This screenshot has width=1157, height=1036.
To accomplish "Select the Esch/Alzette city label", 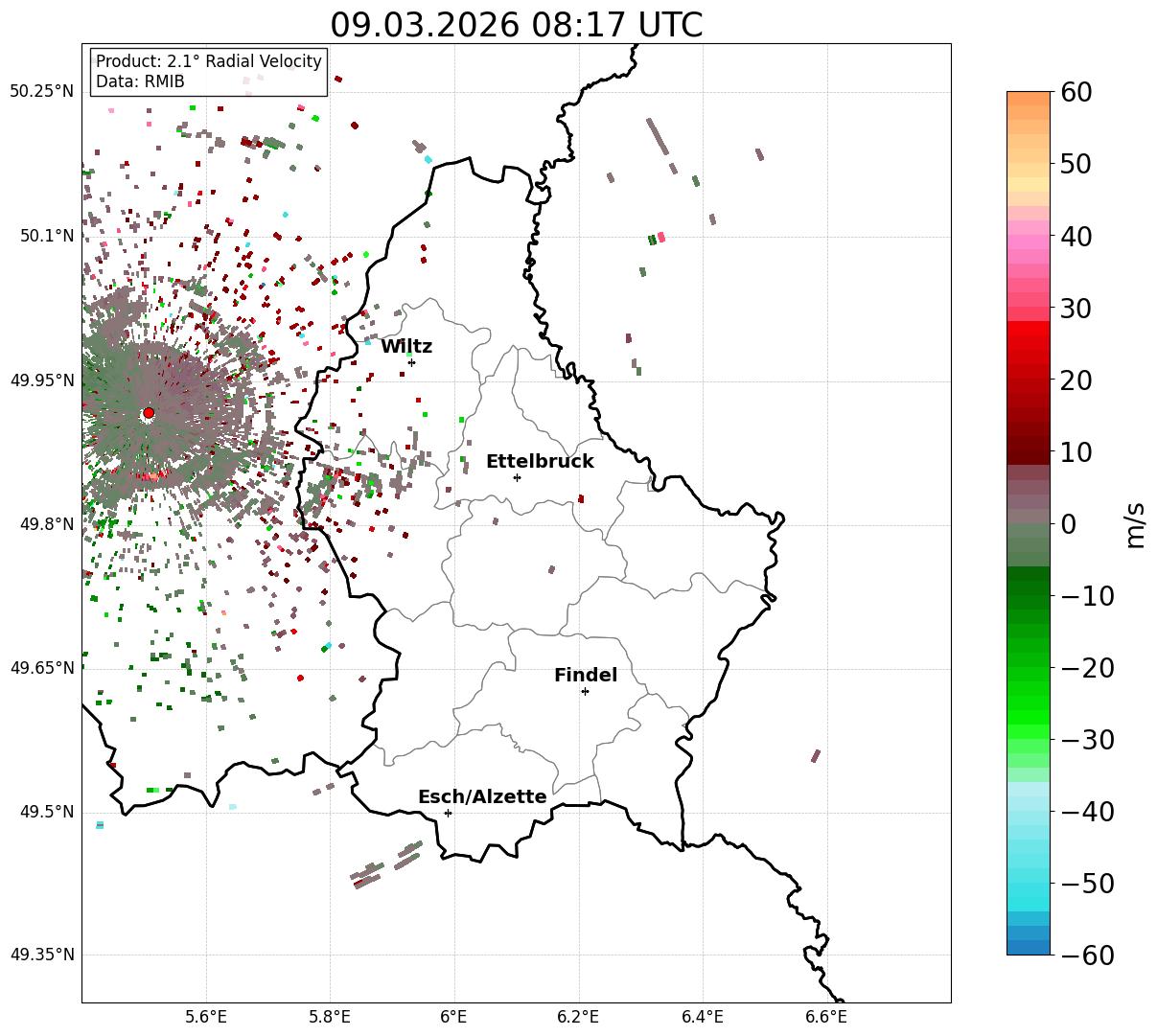I will tap(482, 796).
